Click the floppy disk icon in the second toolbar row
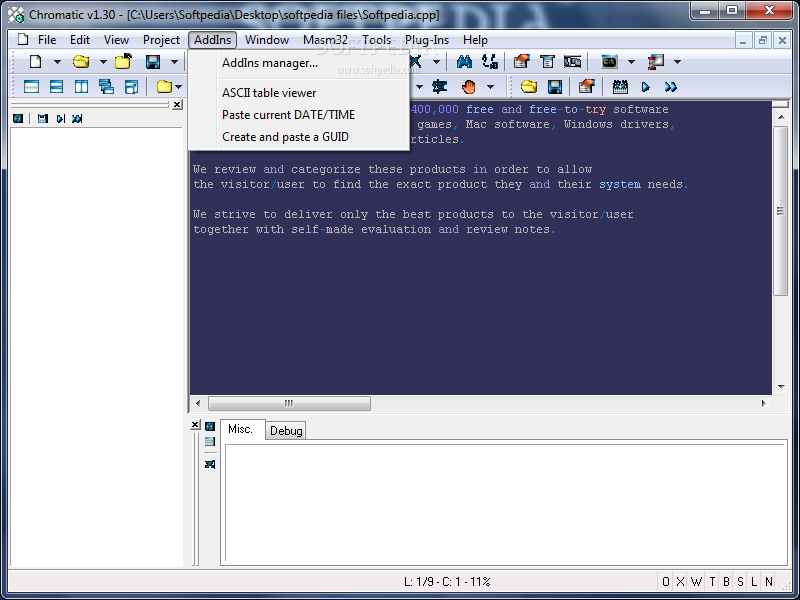 (555, 87)
